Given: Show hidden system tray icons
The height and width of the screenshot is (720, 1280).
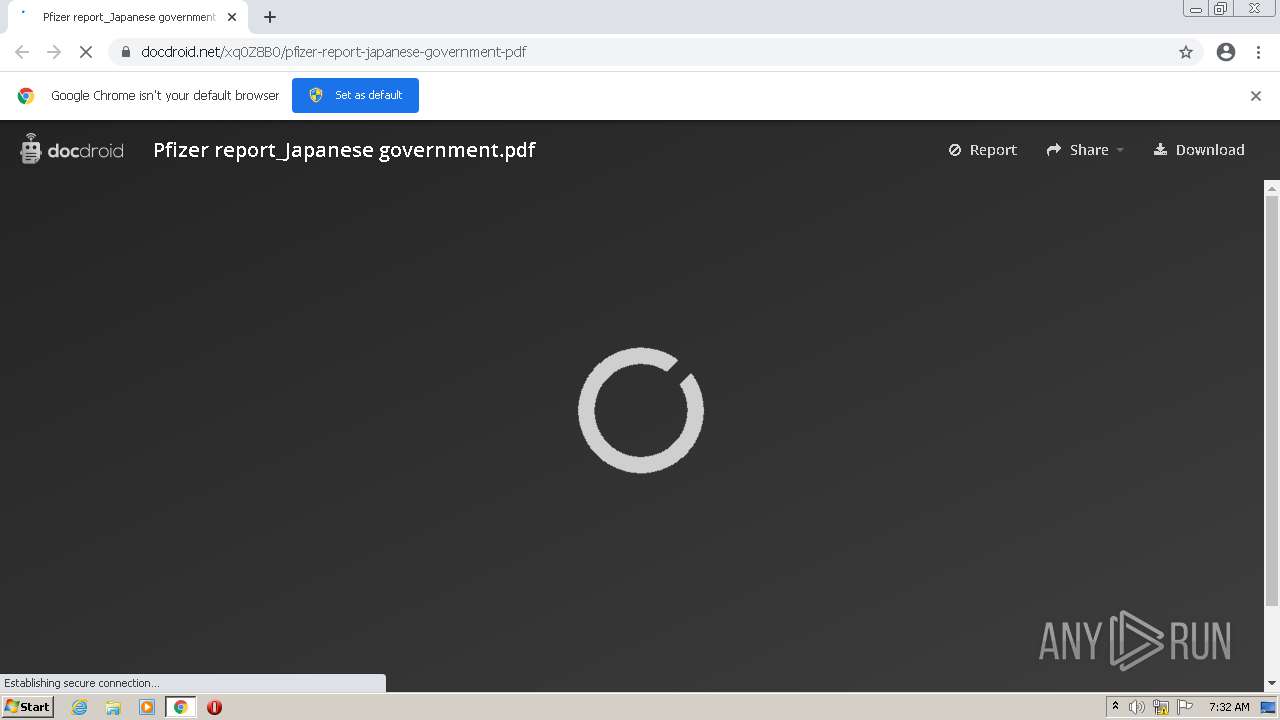Looking at the screenshot, I should (1115, 707).
